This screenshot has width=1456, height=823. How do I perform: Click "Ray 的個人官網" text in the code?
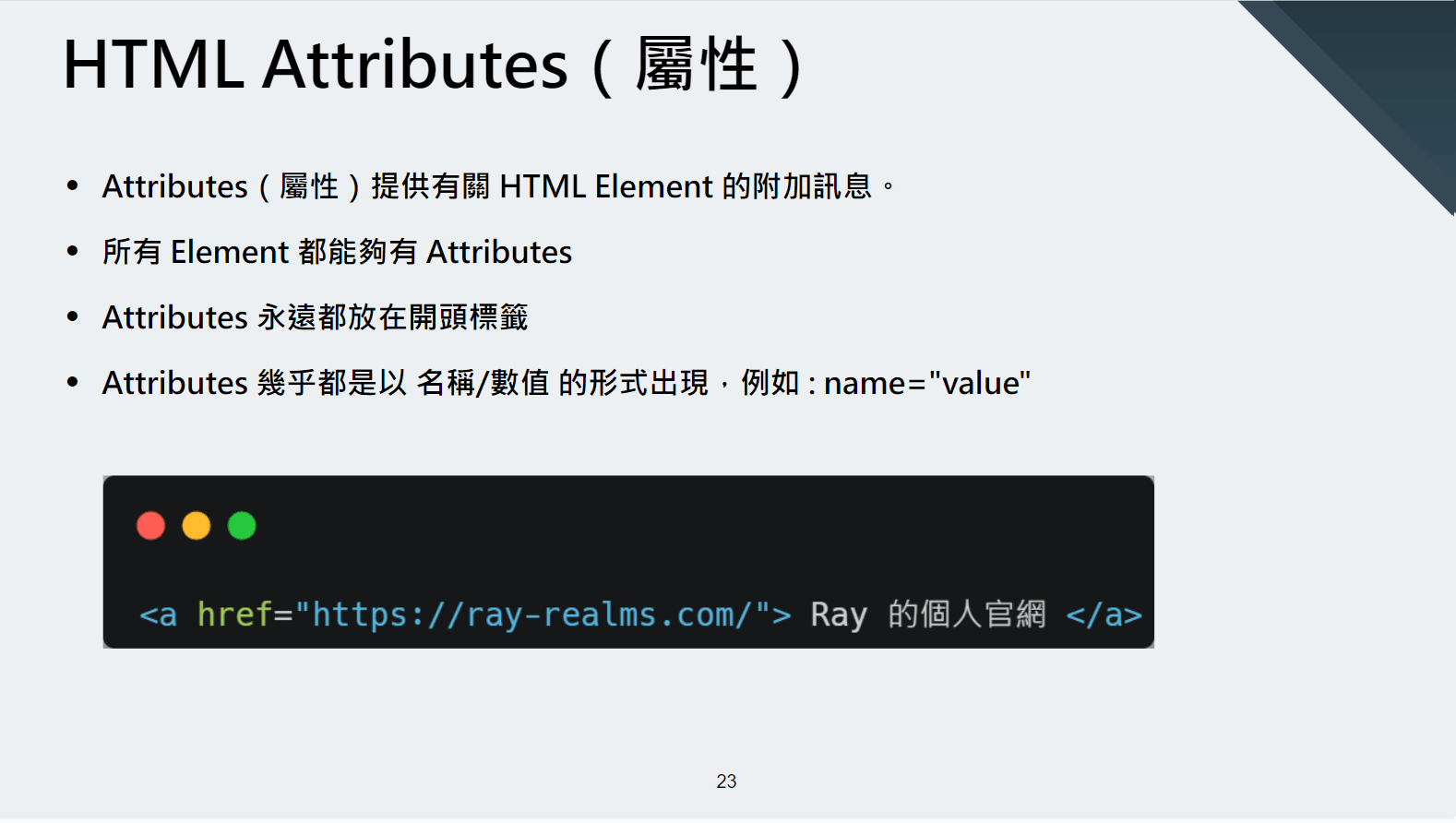pyautogui.click(x=927, y=614)
